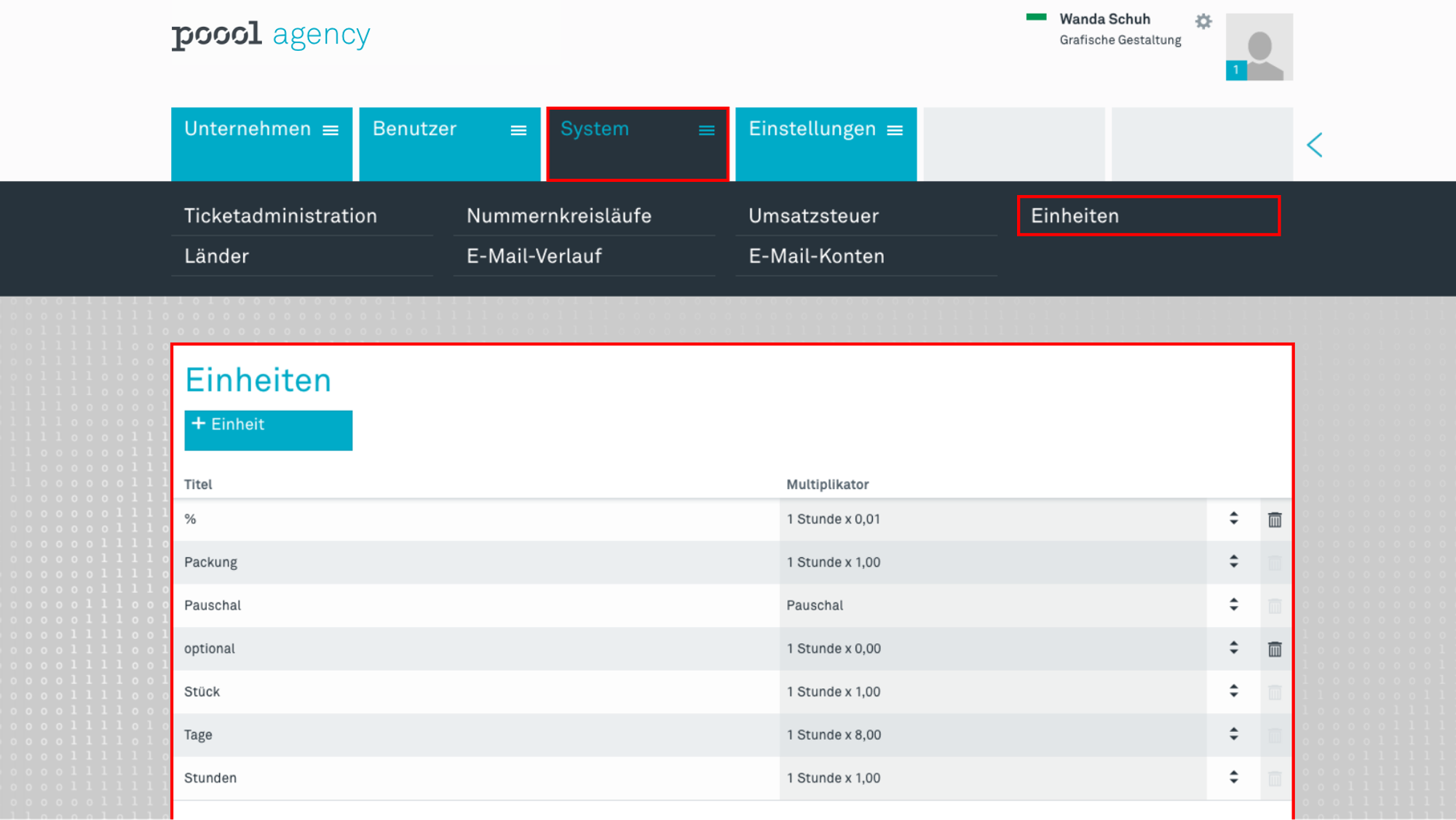This screenshot has height=820, width=1456.
Task: Click the Titel column header
Action: (198, 485)
